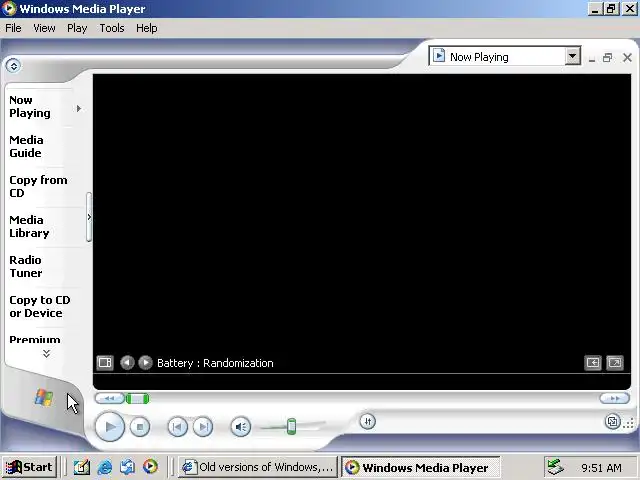Open the Play menu
Screen dimensions: 640x480
click(77, 28)
